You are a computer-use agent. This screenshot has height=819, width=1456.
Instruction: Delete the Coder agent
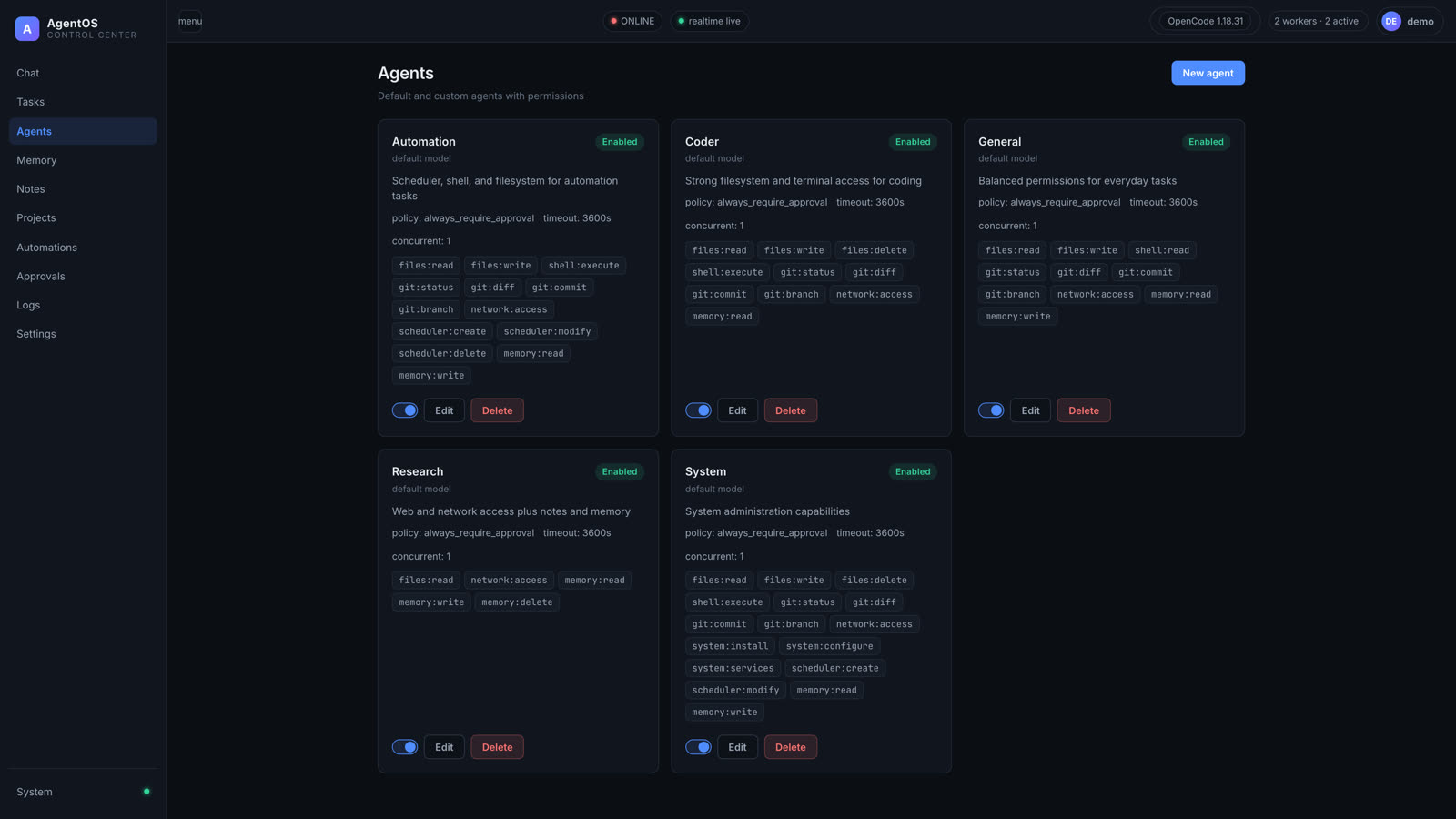click(790, 410)
